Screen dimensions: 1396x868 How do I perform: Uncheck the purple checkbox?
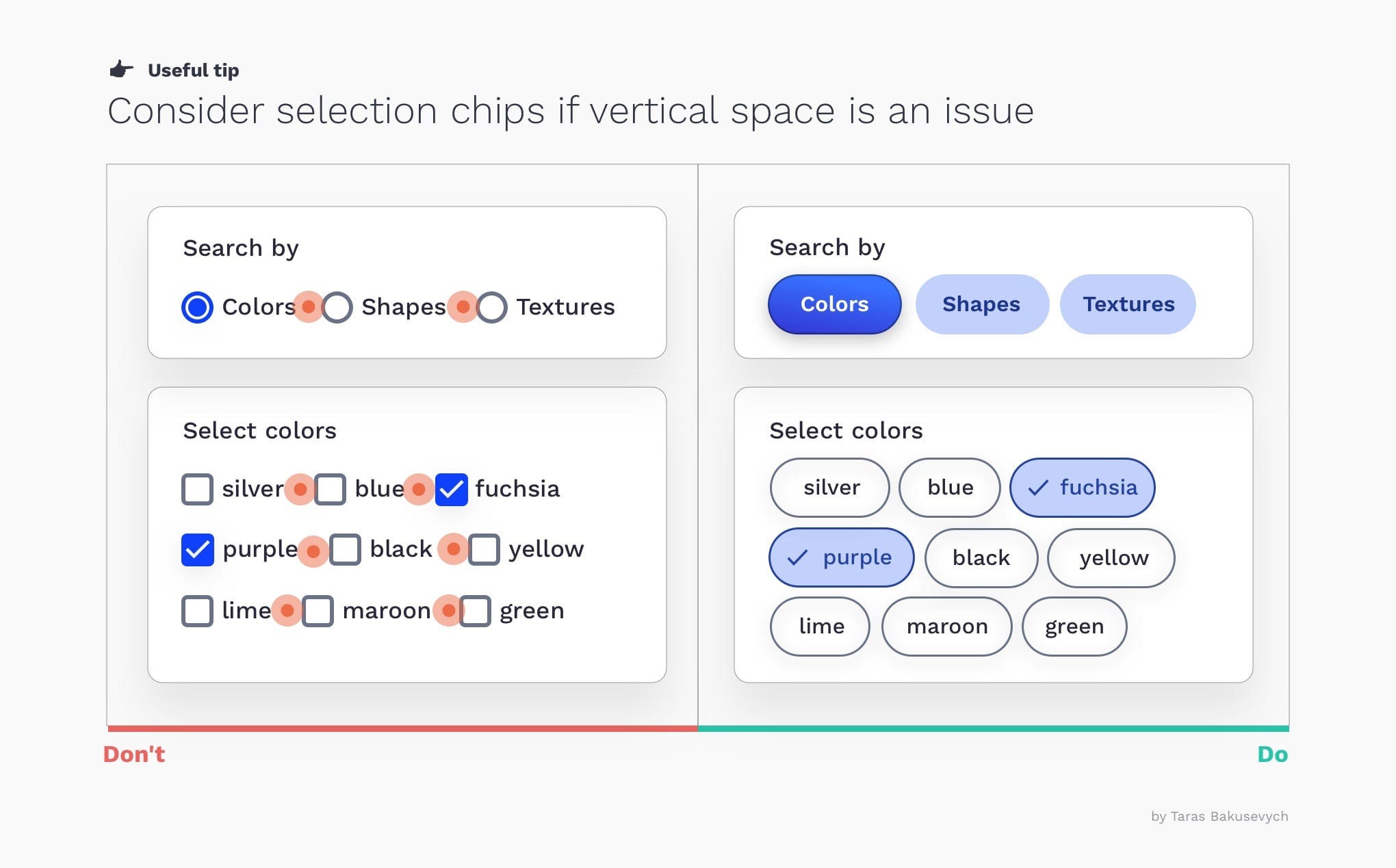[x=197, y=549]
